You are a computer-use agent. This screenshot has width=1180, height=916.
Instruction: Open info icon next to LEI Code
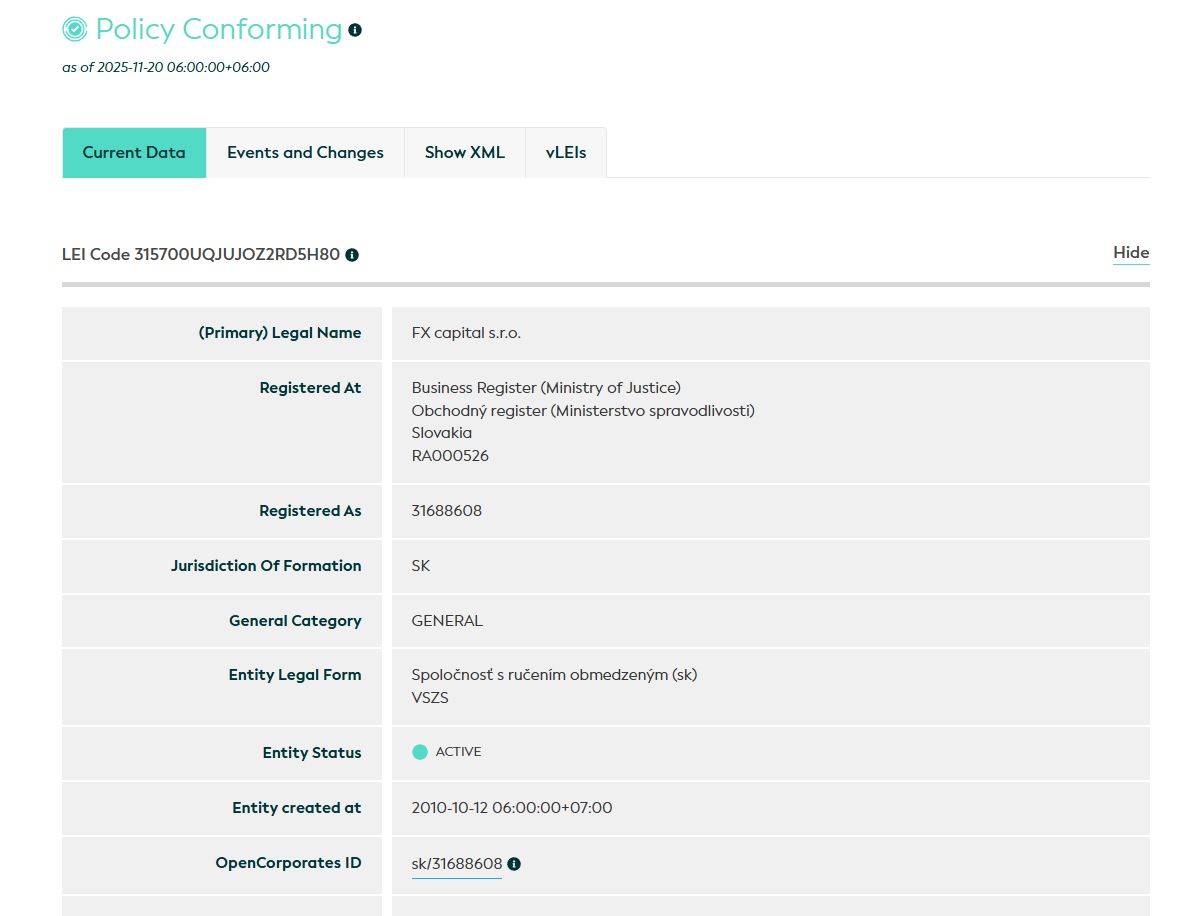(x=352, y=255)
